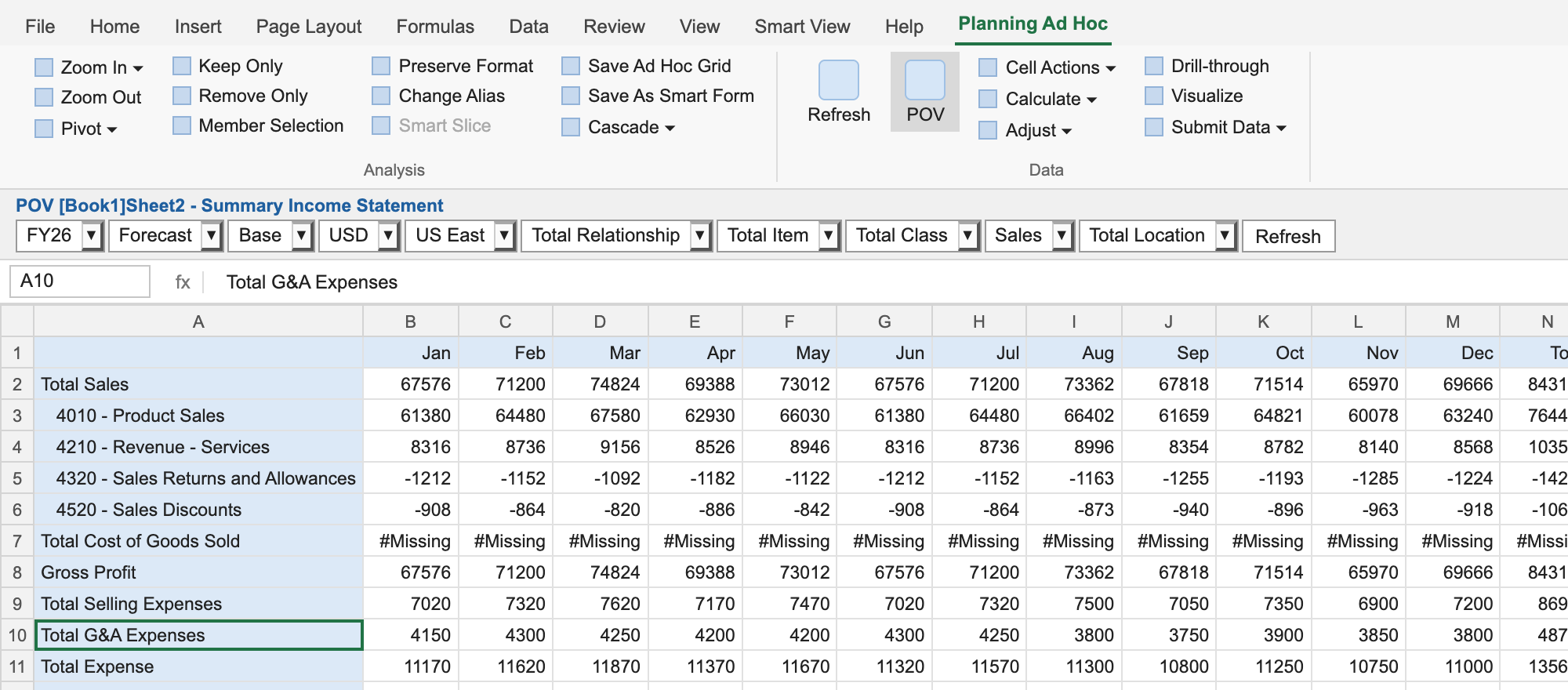Screen dimensions: 1568x690
Task: Select column D header
Action: pyautogui.click(x=600, y=321)
